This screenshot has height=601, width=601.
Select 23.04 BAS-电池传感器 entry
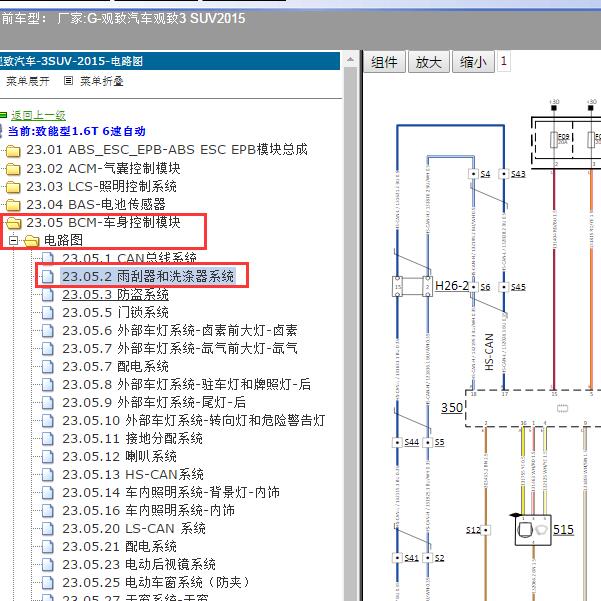96,204
